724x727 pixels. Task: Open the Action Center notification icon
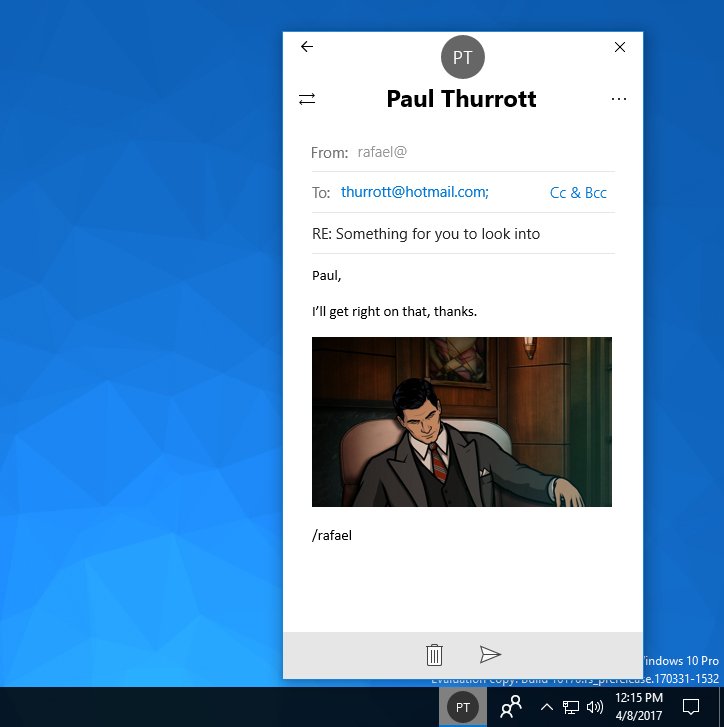coord(691,707)
